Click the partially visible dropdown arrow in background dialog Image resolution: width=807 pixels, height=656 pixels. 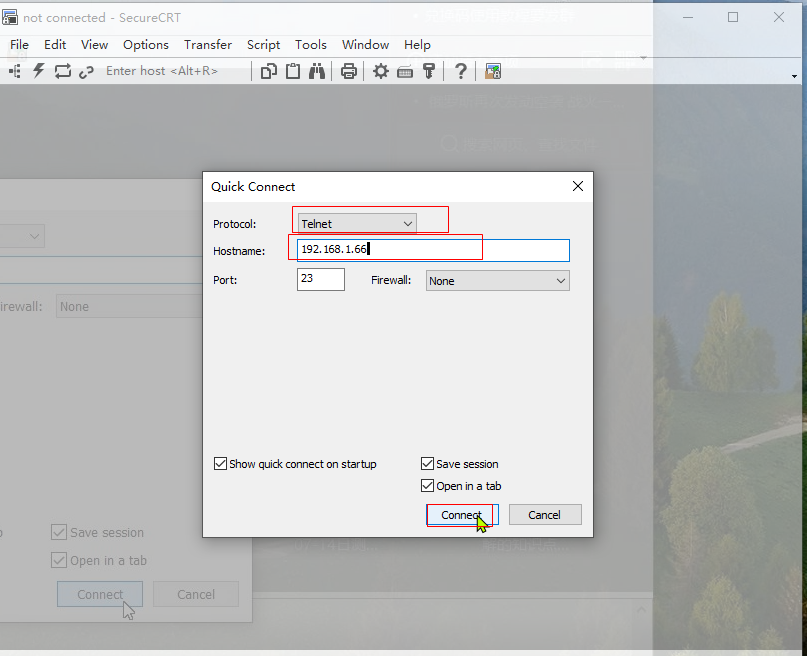(34, 236)
